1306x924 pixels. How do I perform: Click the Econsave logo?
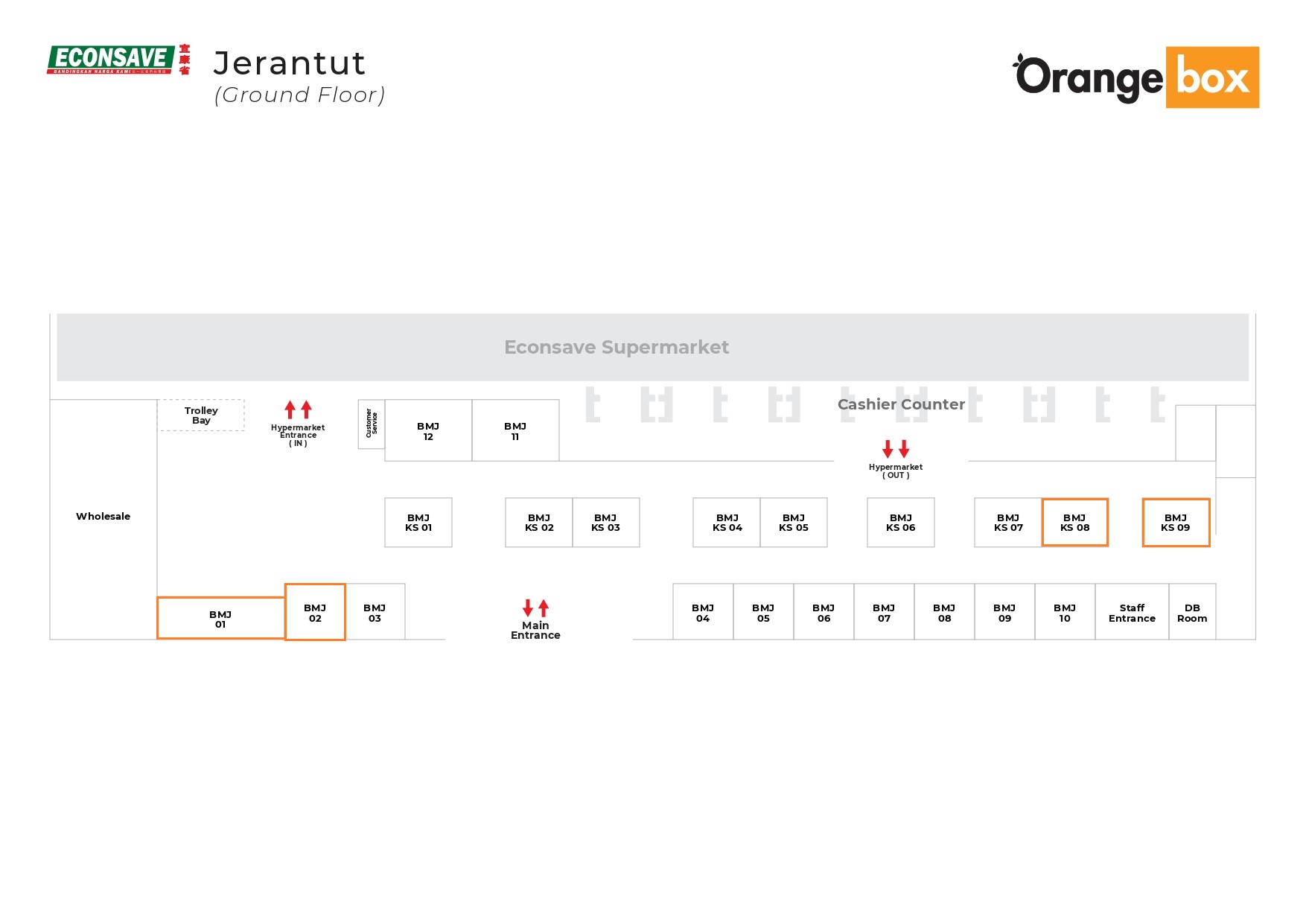click(x=118, y=60)
